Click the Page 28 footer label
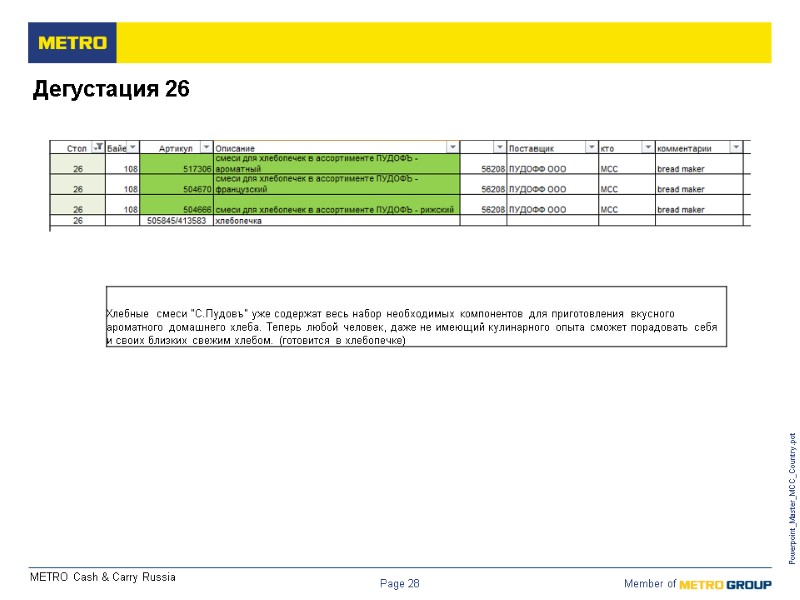The width and height of the screenshot is (800, 600). (399, 583)
